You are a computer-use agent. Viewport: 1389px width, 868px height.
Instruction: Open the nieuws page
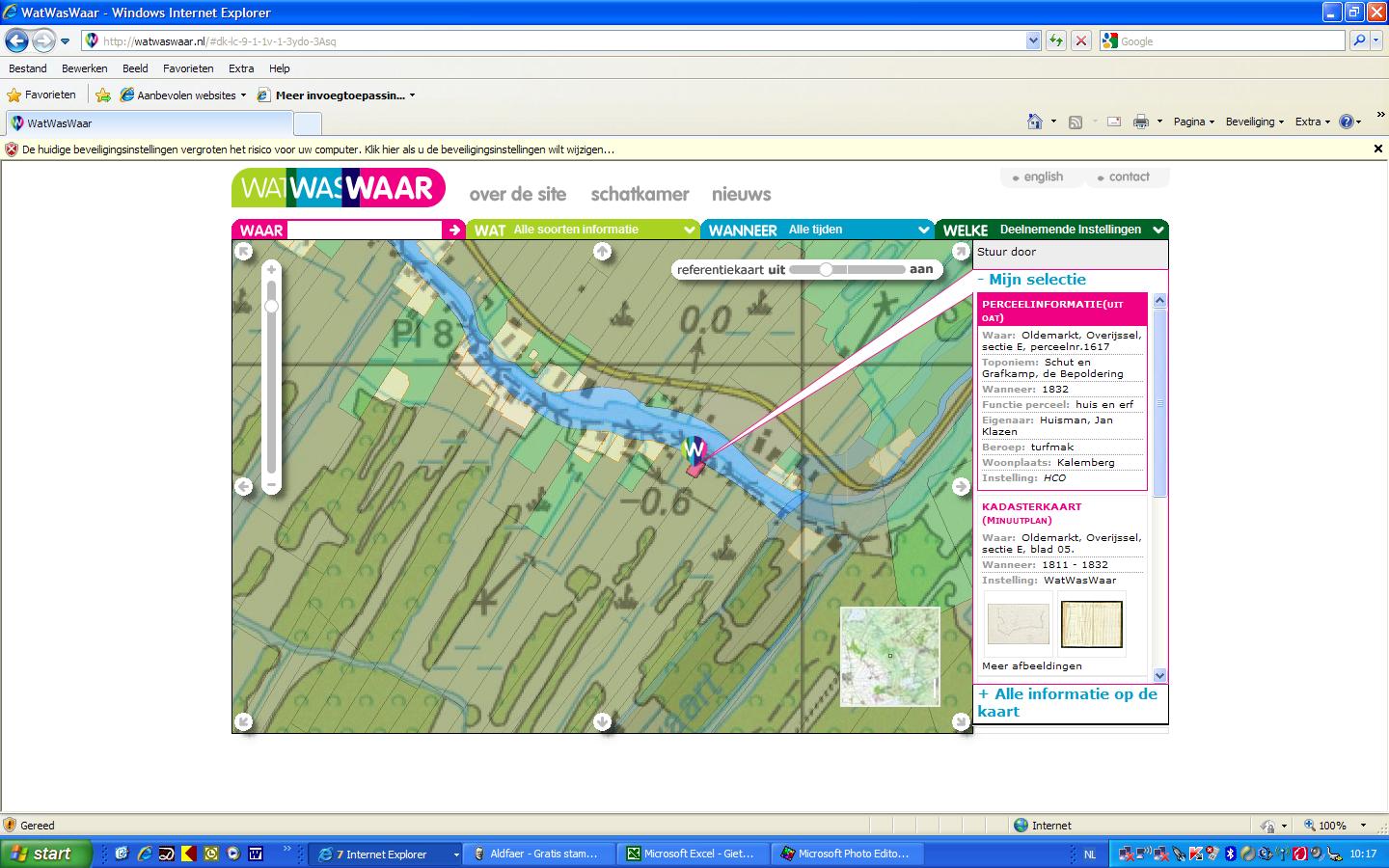pyautogui.click(x=742, y=194)
